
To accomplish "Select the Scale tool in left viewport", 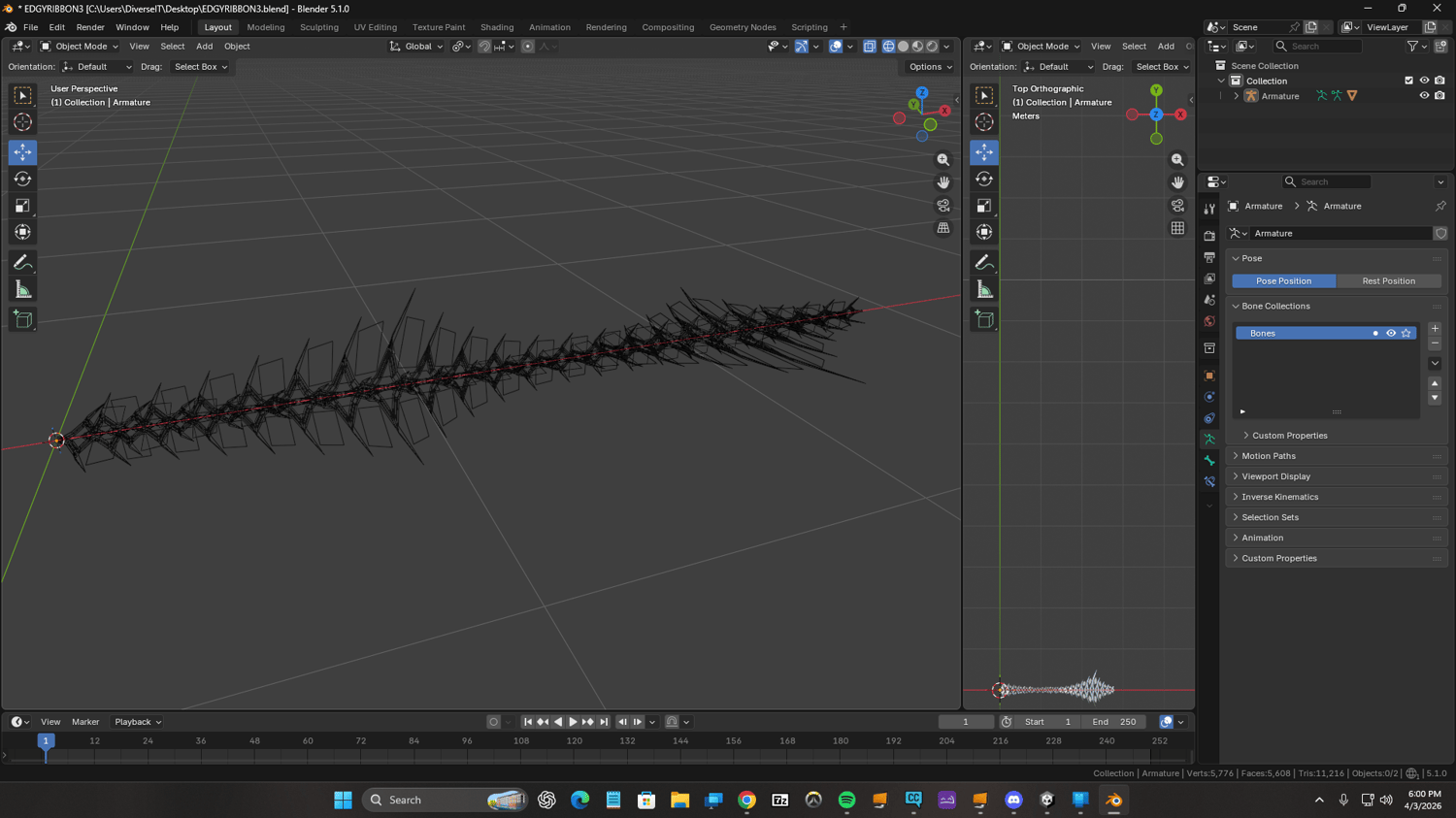I will [22, 206].
